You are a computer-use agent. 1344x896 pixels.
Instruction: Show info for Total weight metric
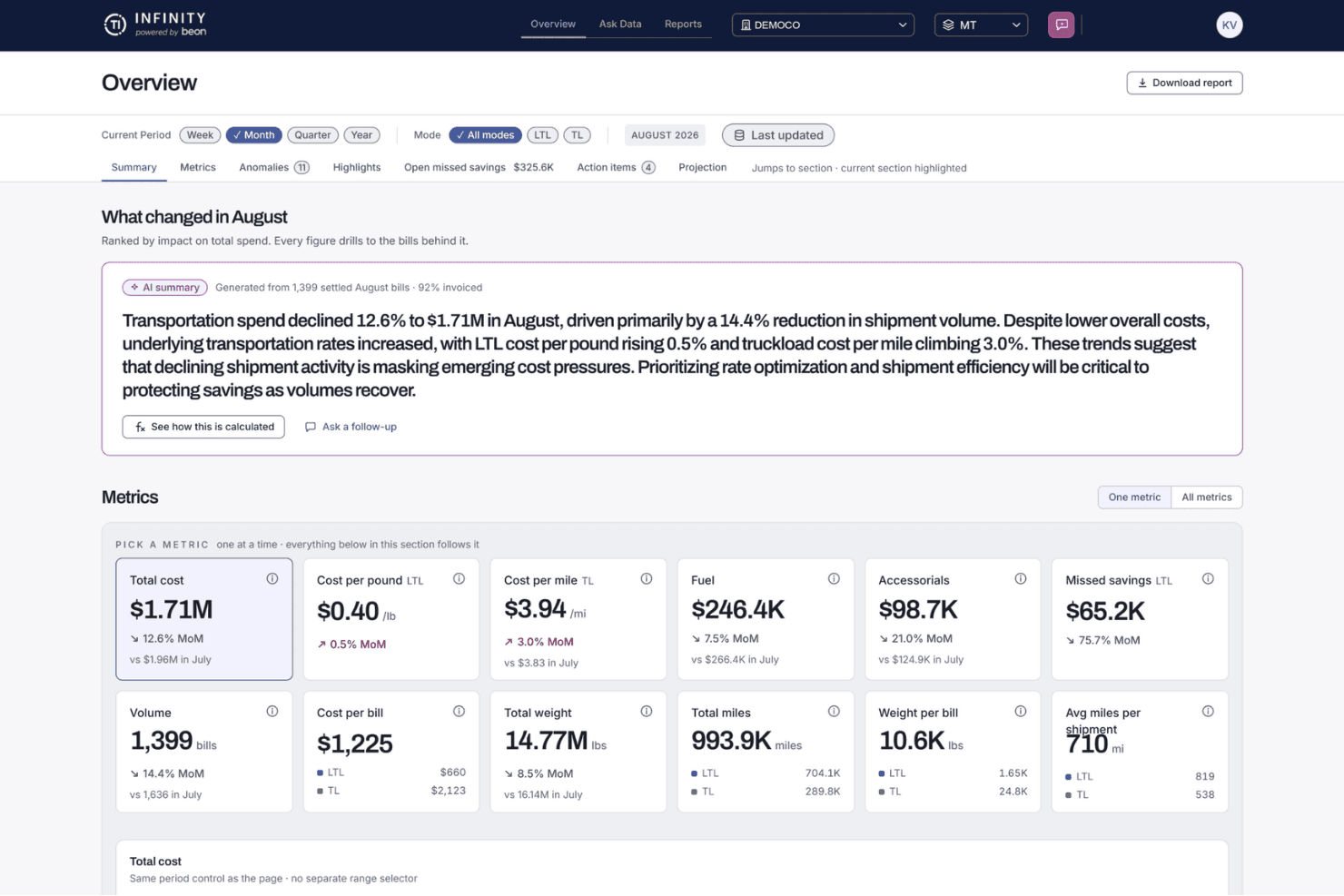[647, 712]
